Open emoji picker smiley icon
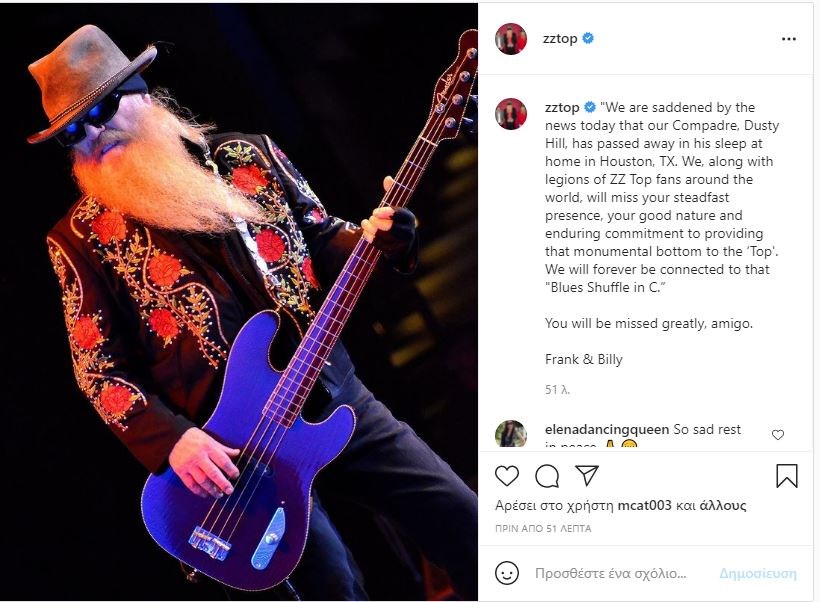Image resolution: width=820 pixels, height=602 pixels. (x=507, y=573)
